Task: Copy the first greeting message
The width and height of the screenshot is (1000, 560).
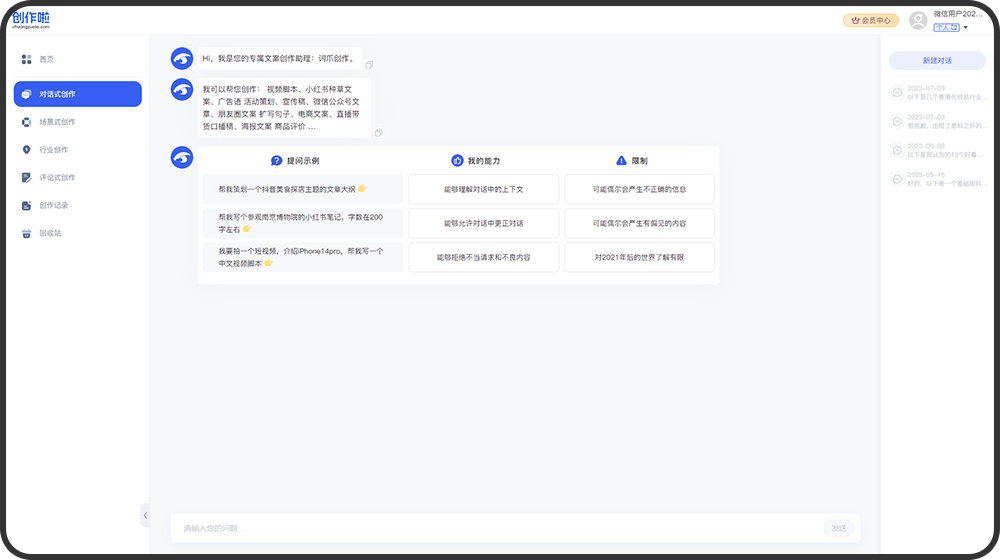Action: click(x=369, y=65)
